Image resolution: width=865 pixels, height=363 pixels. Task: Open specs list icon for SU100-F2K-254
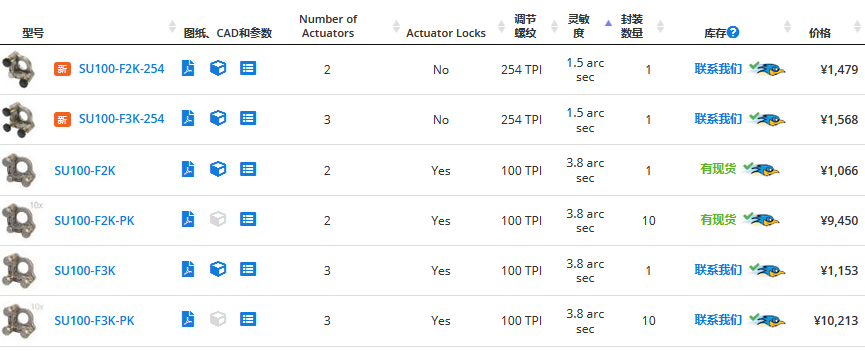point(248,68)
